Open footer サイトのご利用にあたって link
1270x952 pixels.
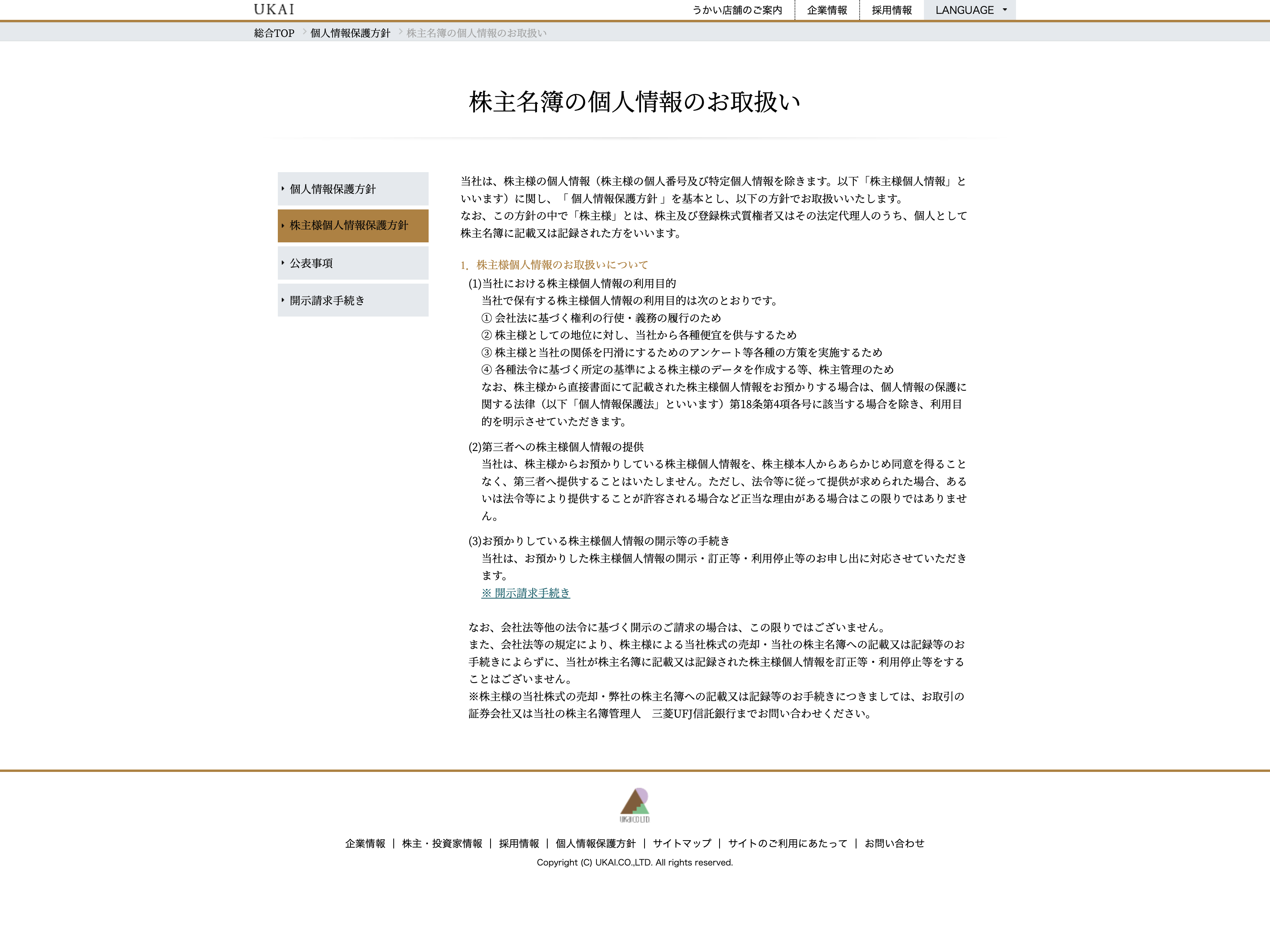tap(787, 843)
